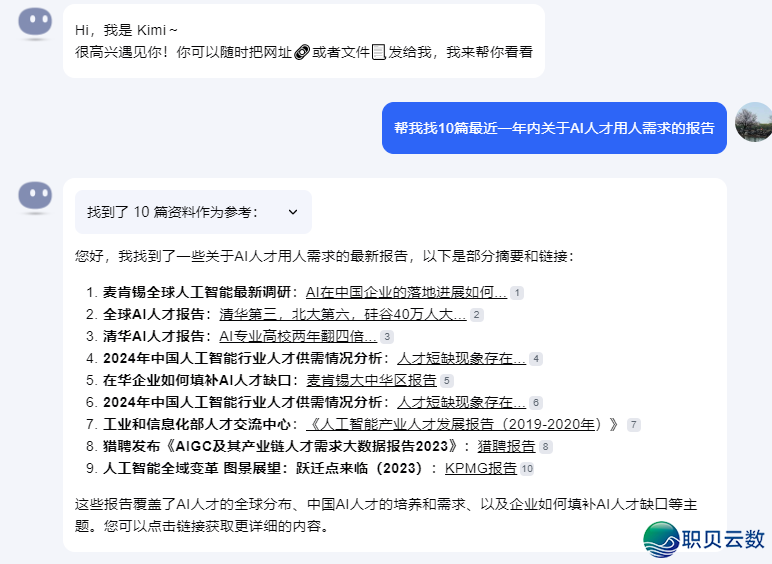The width and height of the screenshot is (772, 564).
Task: Click bold title '工业和信息化部人才交流中心'
Action: click(197, 424)
